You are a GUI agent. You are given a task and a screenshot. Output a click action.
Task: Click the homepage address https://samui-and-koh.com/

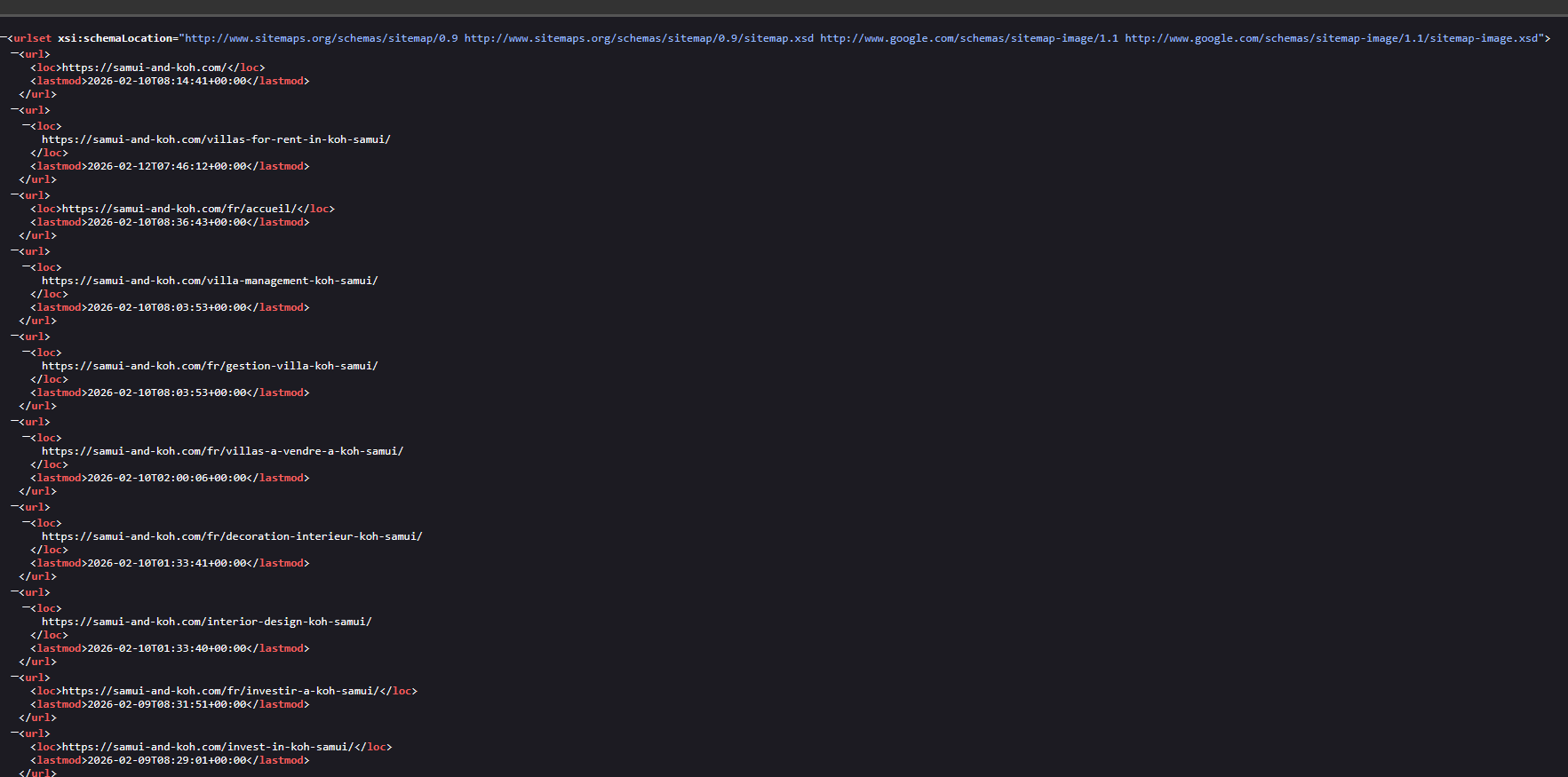click(145, 67)
